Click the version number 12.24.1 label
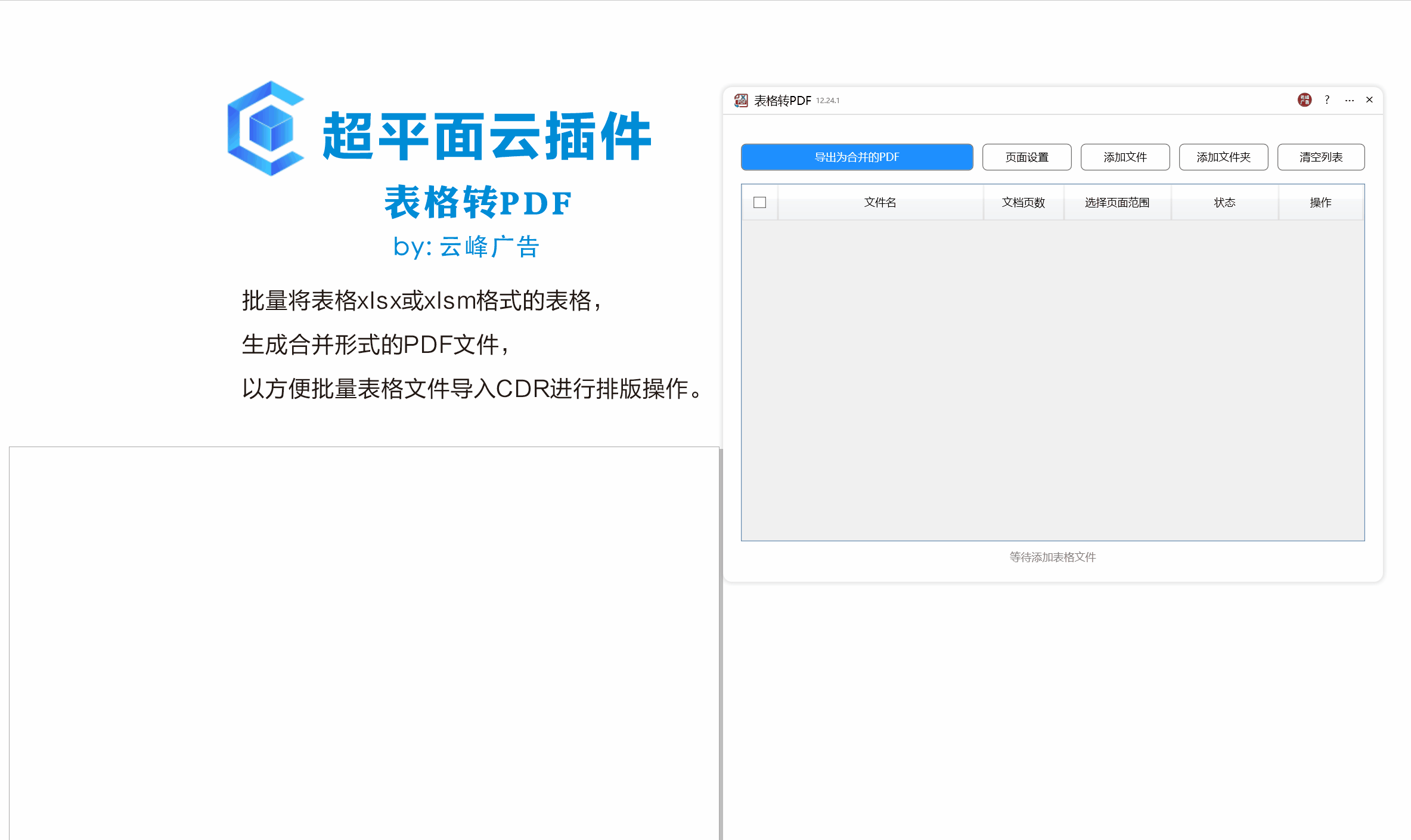The image size is (1411, 840). pos(827,101)
